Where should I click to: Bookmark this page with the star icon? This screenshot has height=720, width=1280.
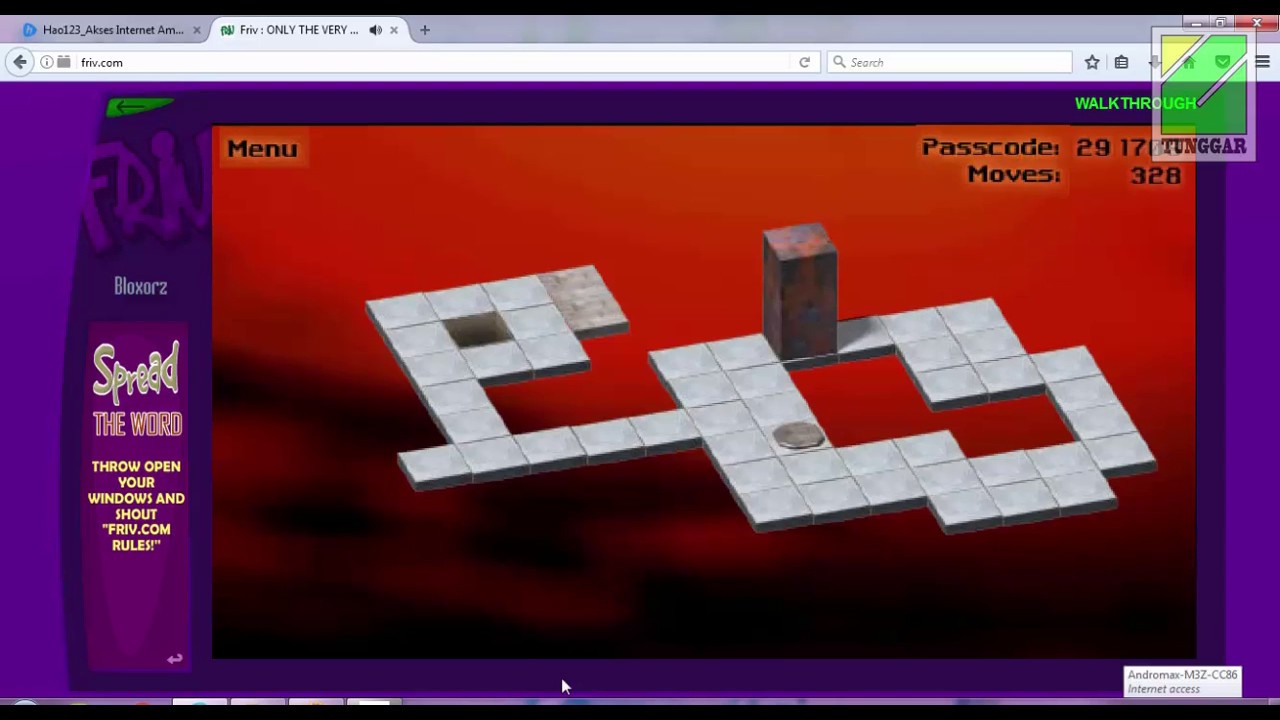[x=1092, y=62]
